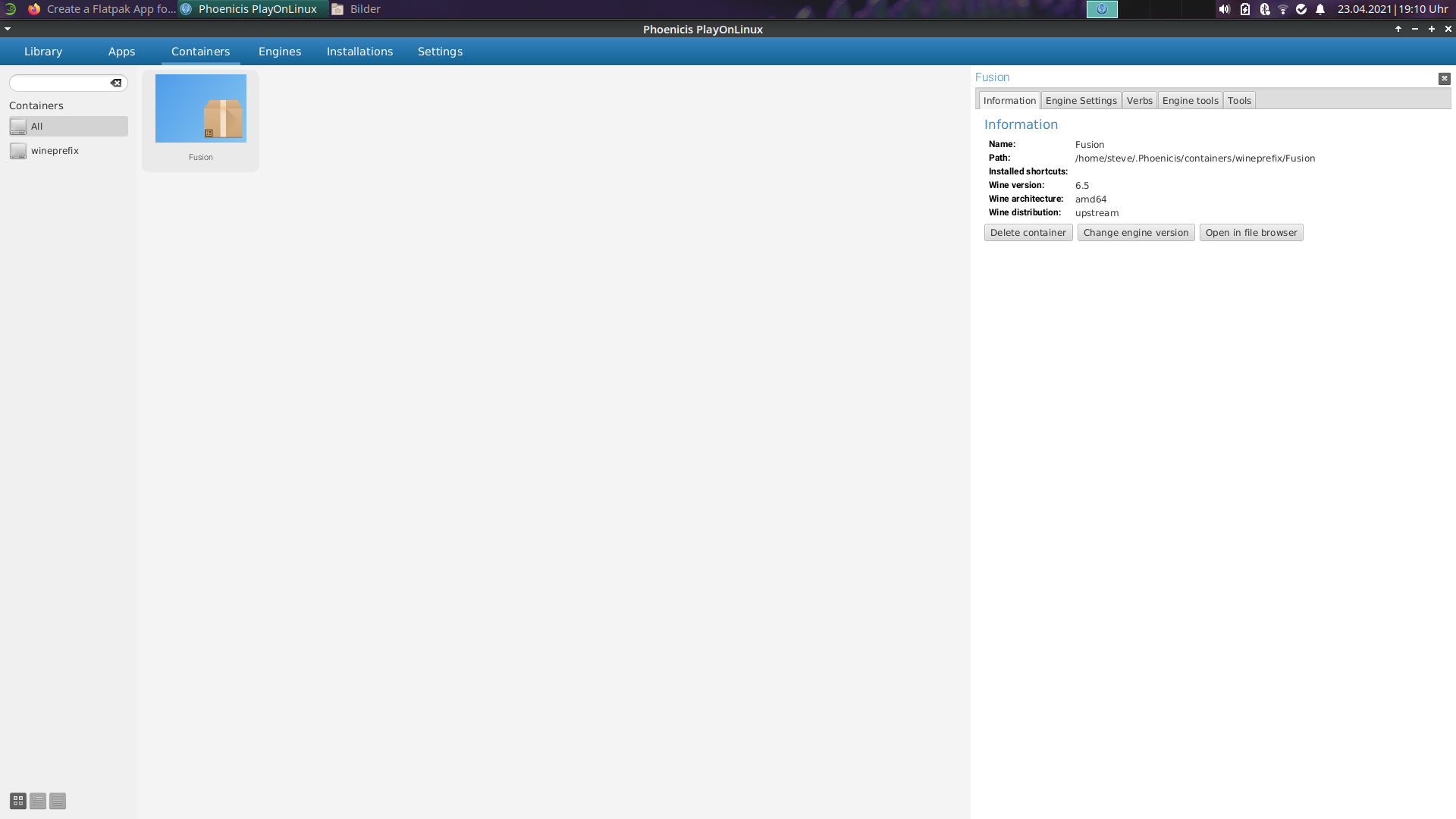Viewport: 1456px width, 819px height.
Task: Filter containers by wineprefix category
Action: click(x=55, y=151)
